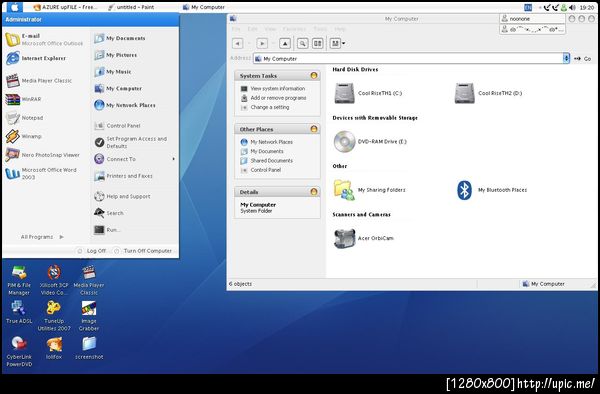
Task: Open True ADSL desktop shortcut
Action: [x=19, y=313]
